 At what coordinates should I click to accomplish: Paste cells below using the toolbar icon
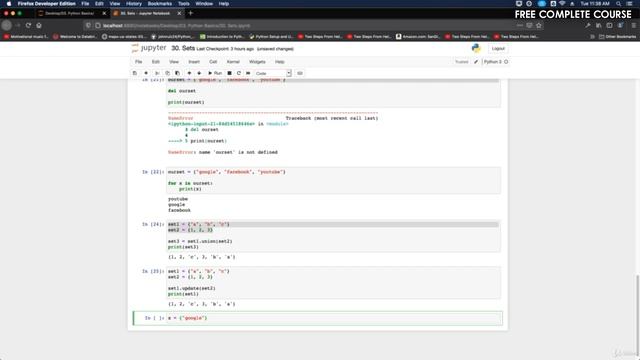[178, 73]
